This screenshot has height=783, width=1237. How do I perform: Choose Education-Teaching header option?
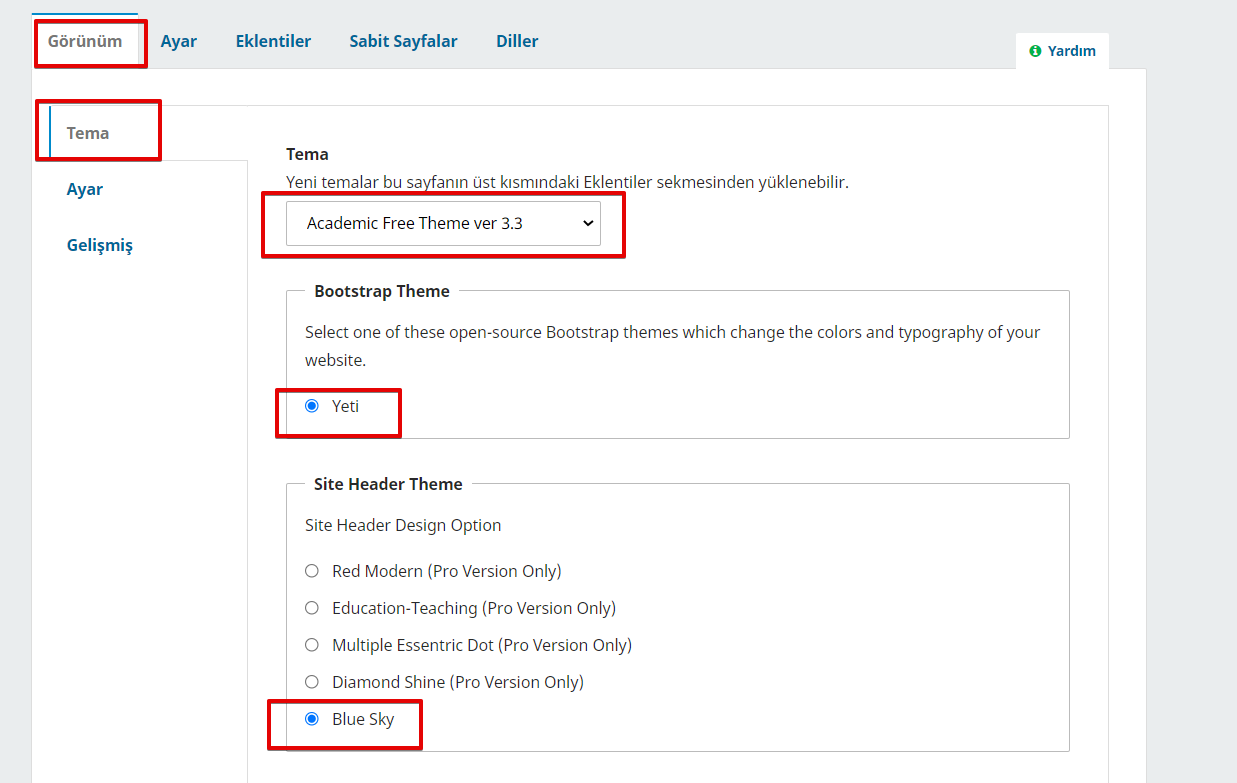point(312,608)
